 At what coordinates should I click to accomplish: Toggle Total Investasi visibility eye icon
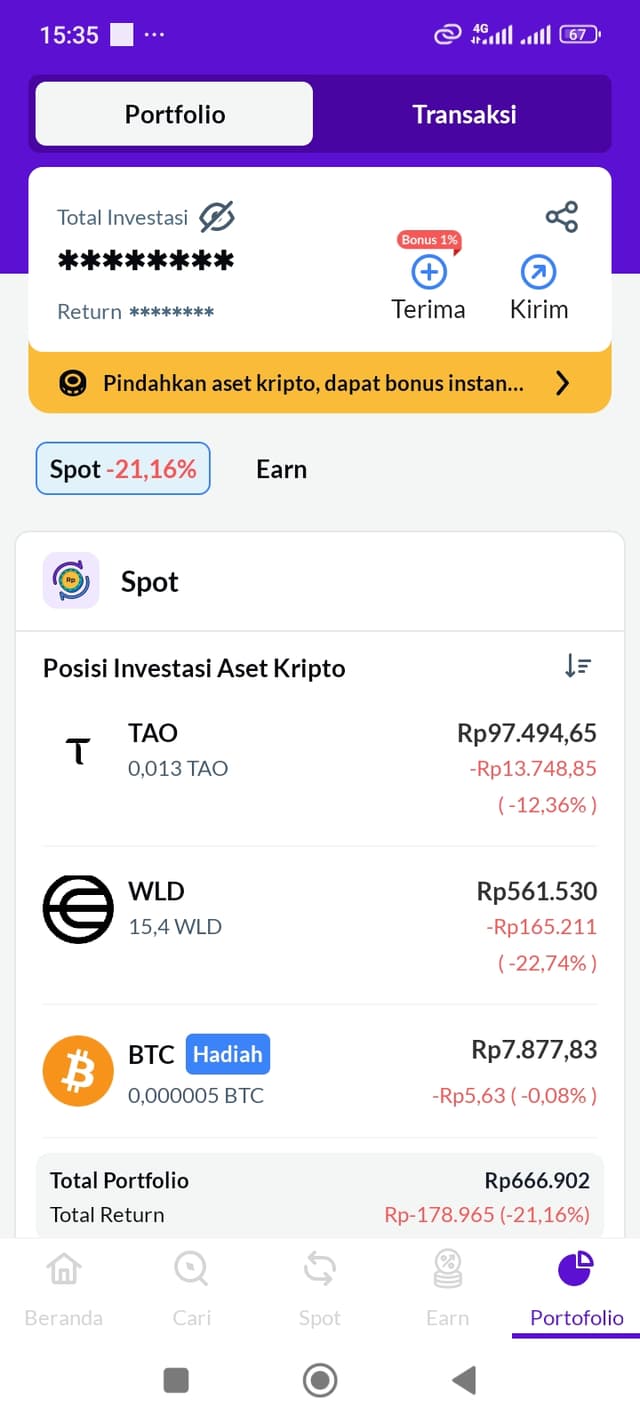point(216,217)
